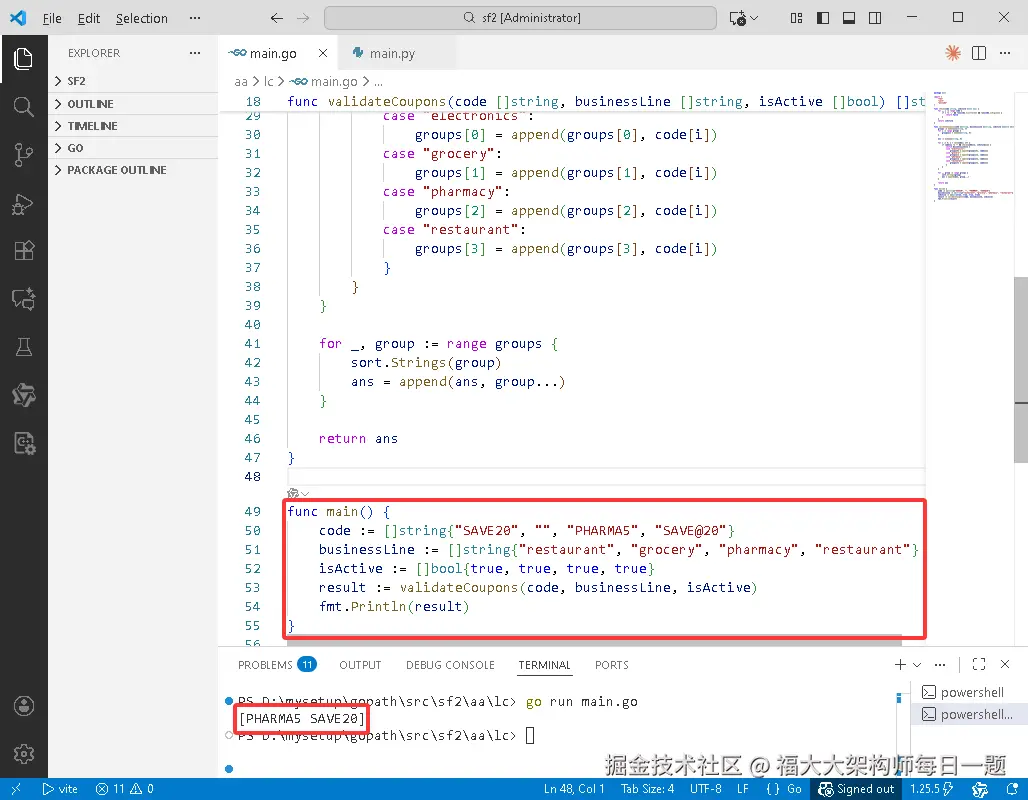Switch to the PORTS panel tab
The width and height of the screenshot is (1028, 800).
(x=612, y=665)
